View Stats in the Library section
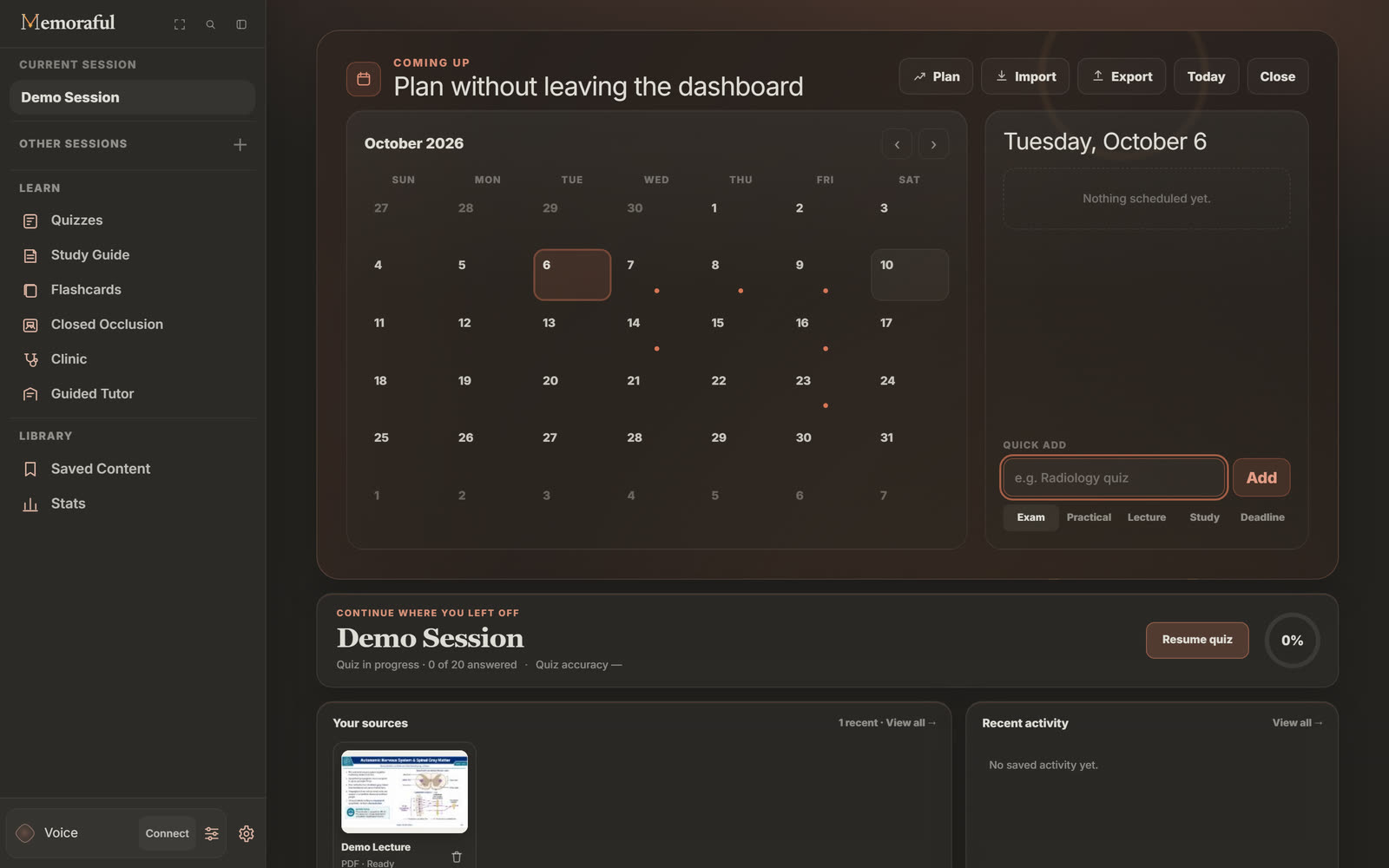 tap(132, 503)
